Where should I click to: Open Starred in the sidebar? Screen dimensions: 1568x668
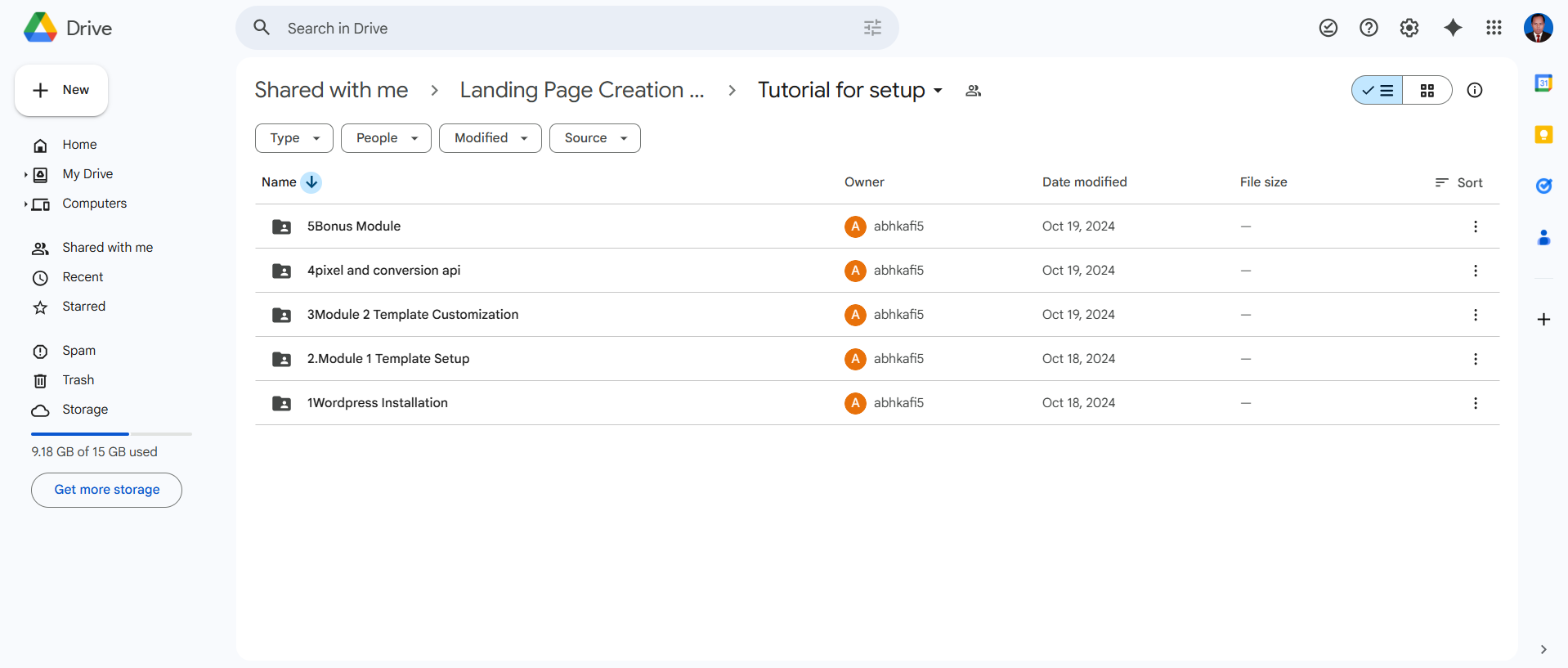coord(83,307)
